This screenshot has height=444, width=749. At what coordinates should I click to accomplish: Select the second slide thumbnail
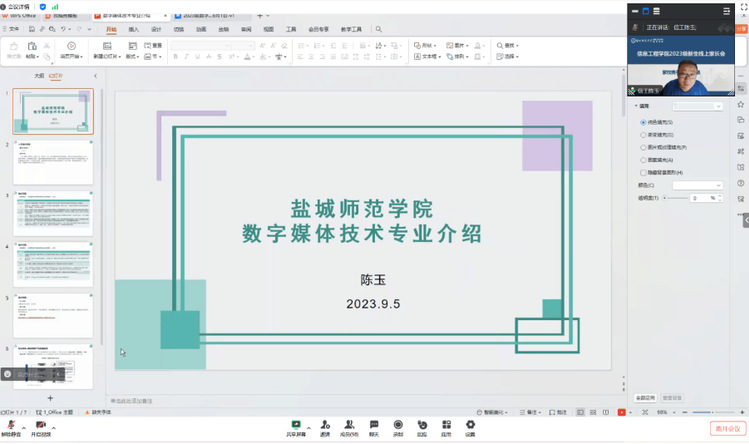coord(53,162)
